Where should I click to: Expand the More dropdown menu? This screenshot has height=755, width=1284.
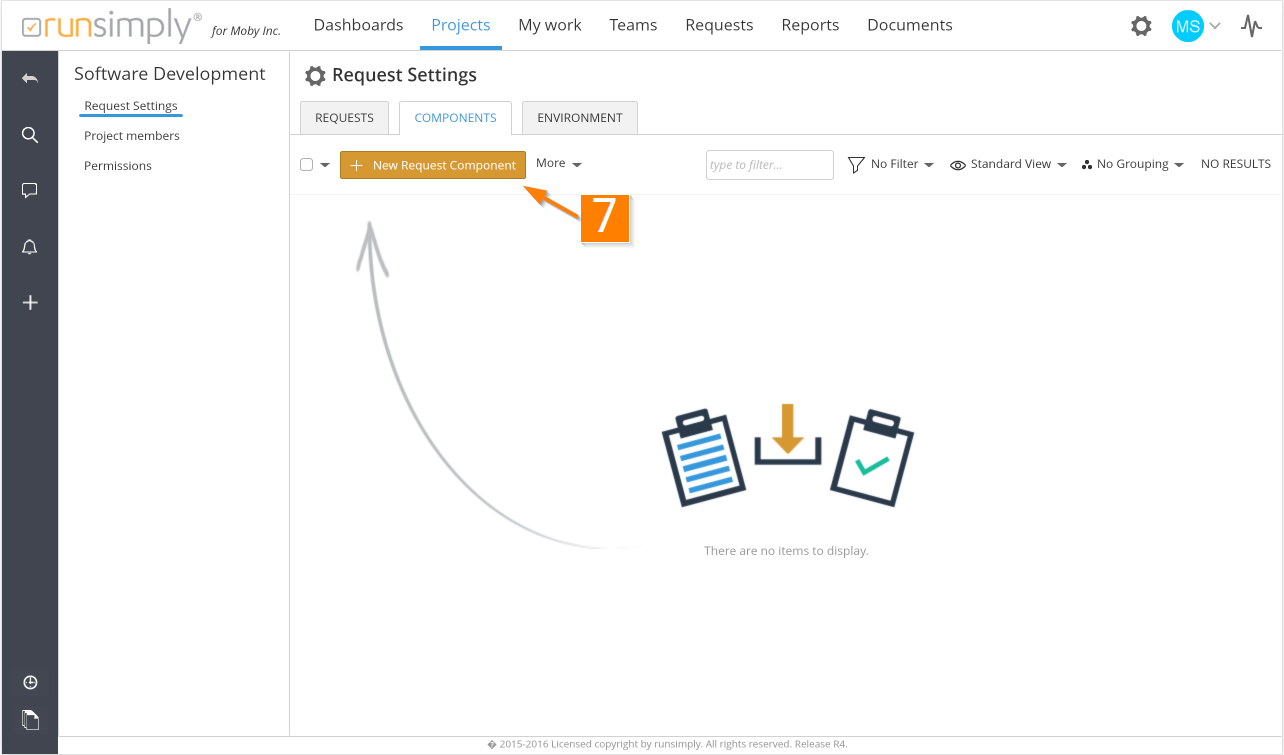(558, 164)
